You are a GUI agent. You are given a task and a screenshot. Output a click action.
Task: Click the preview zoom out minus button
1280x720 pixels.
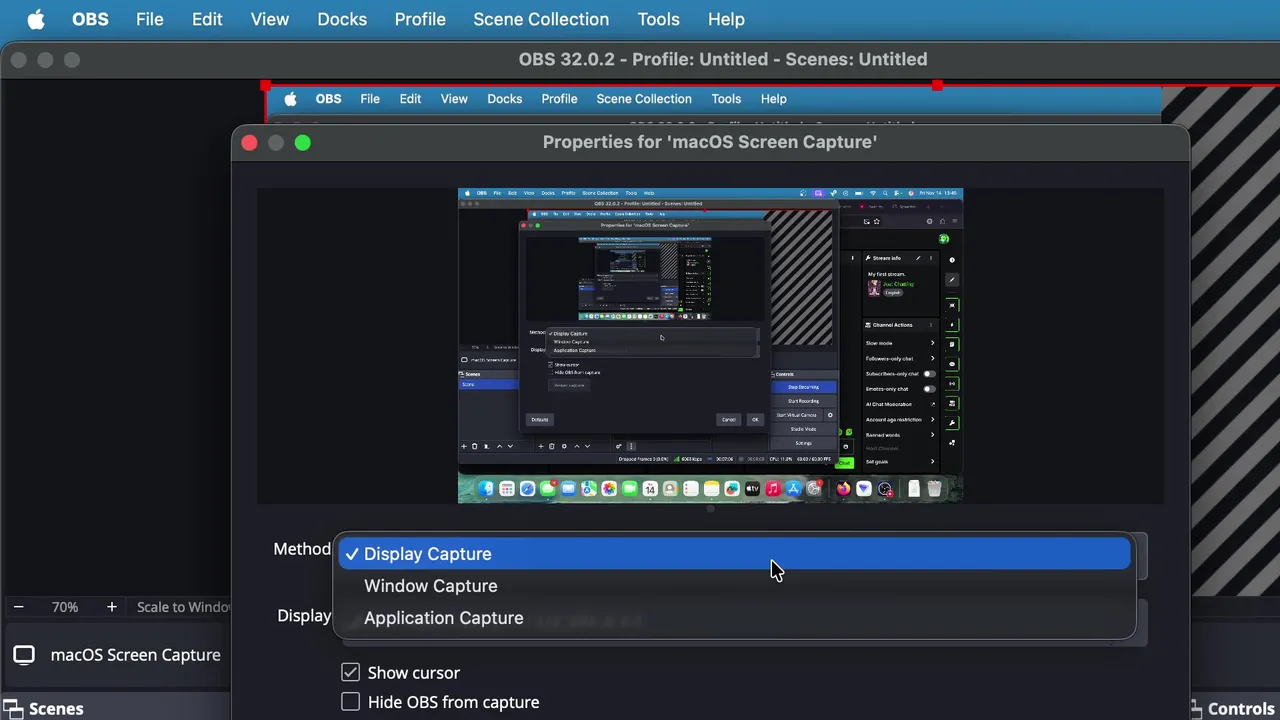coord(18,607)
